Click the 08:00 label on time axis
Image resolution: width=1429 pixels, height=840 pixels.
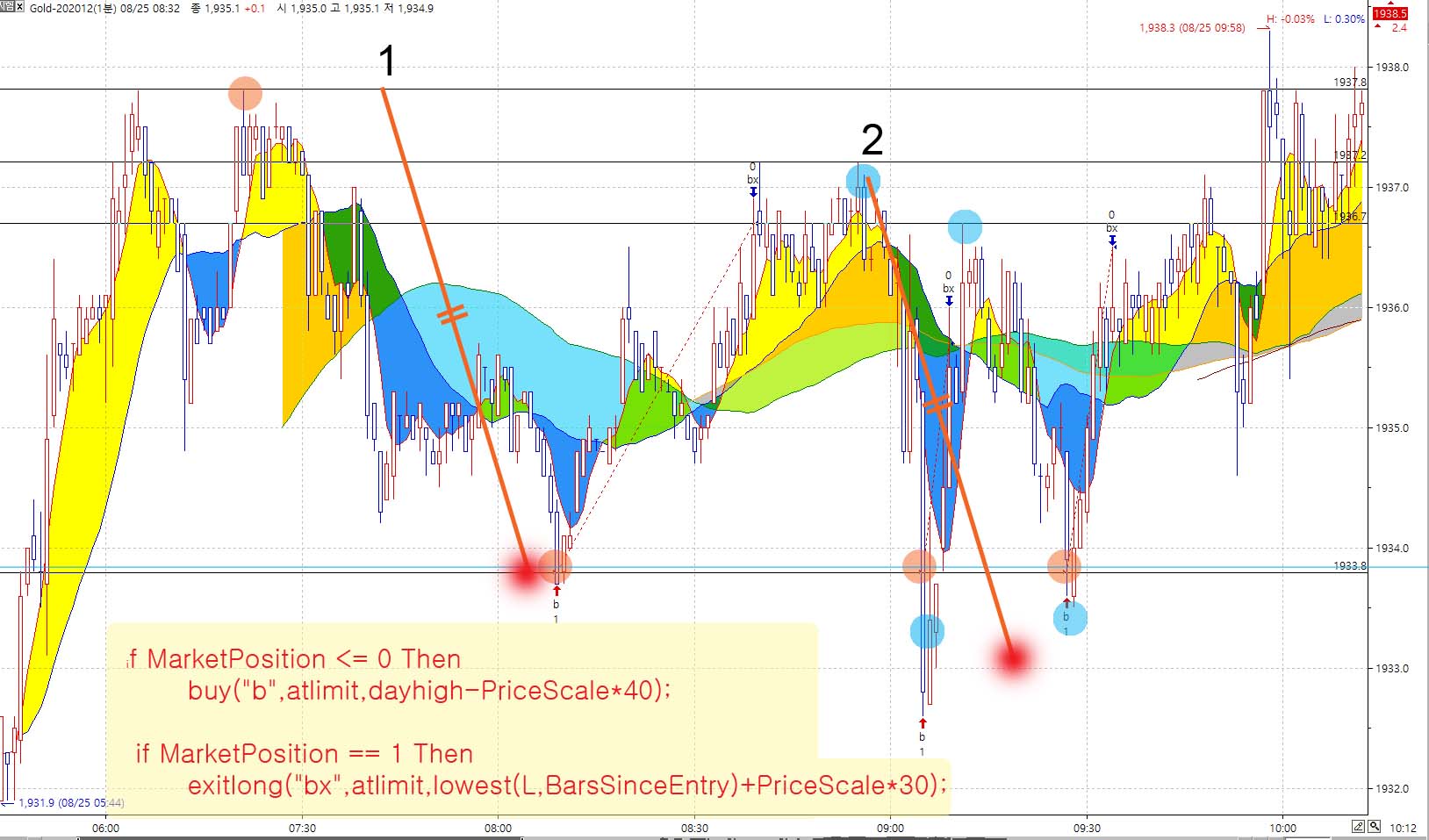tap(498, 828)
